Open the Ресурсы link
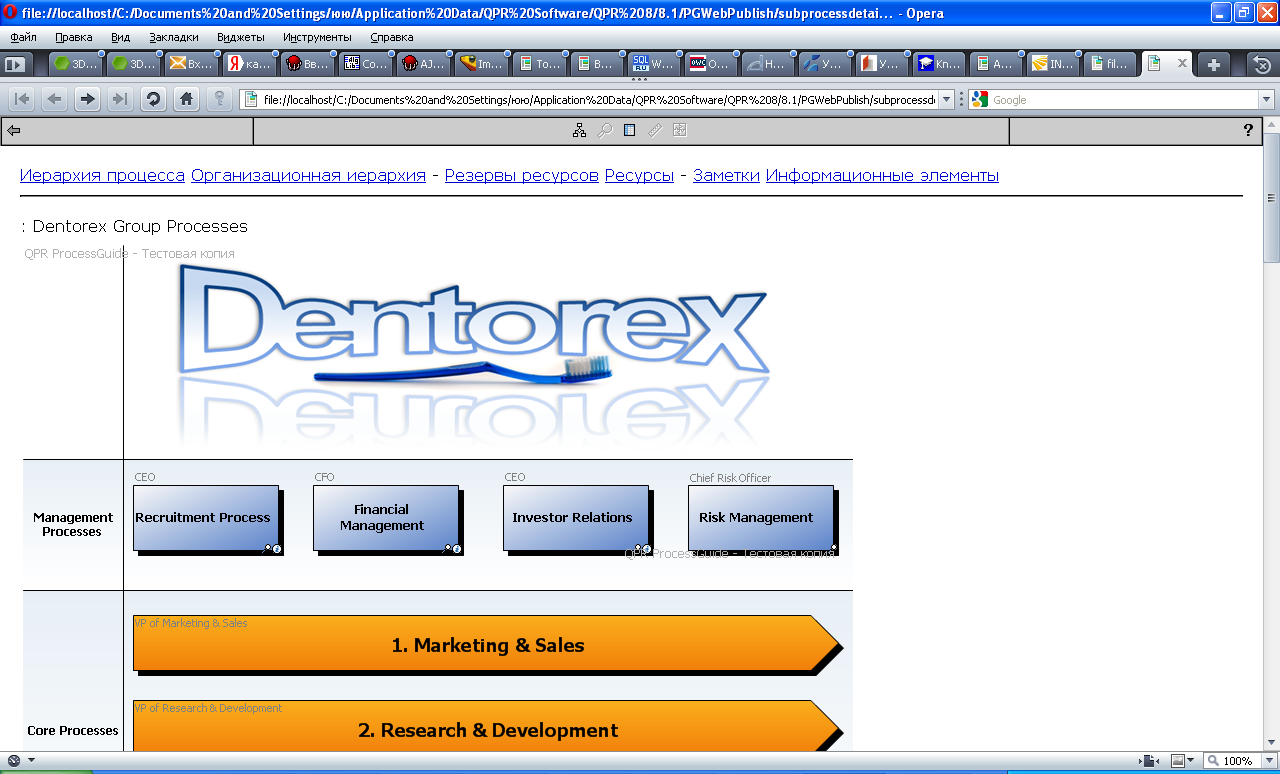Viewport: 1280px width, 774px height. click(639, 175)
